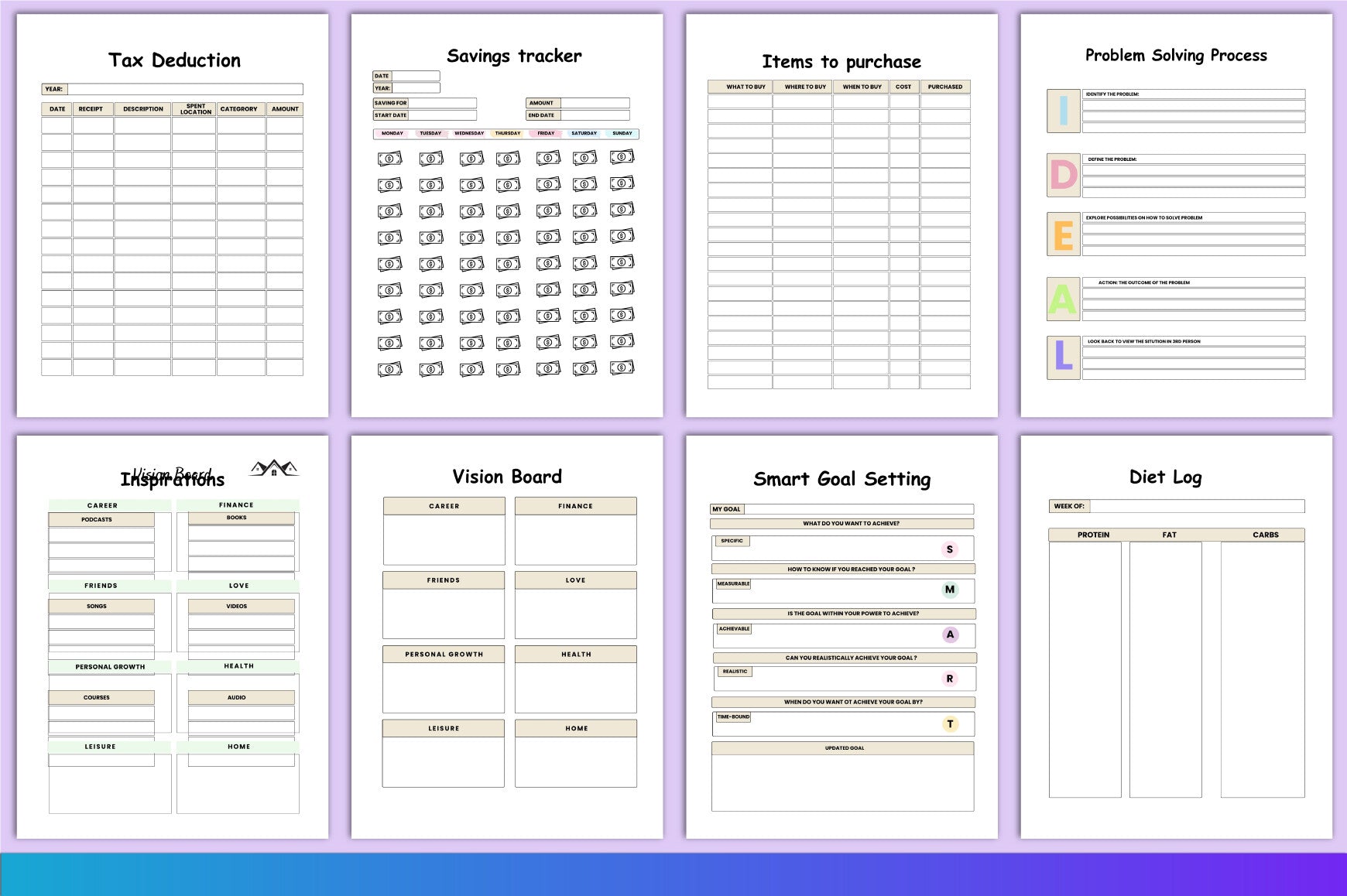This screenshot has height=896, width=1347.
Task: Click the green letter A block
Action: coord(1064,299)
